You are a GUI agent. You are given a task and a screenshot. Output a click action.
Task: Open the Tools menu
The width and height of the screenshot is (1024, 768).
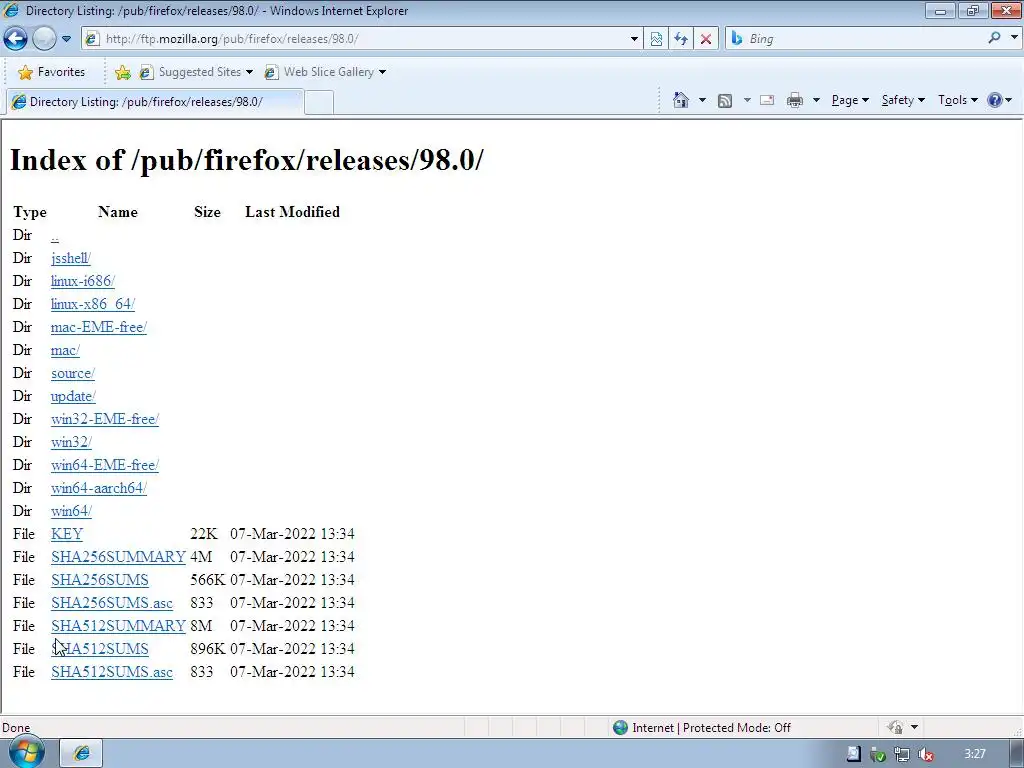[x=957, y=100]
